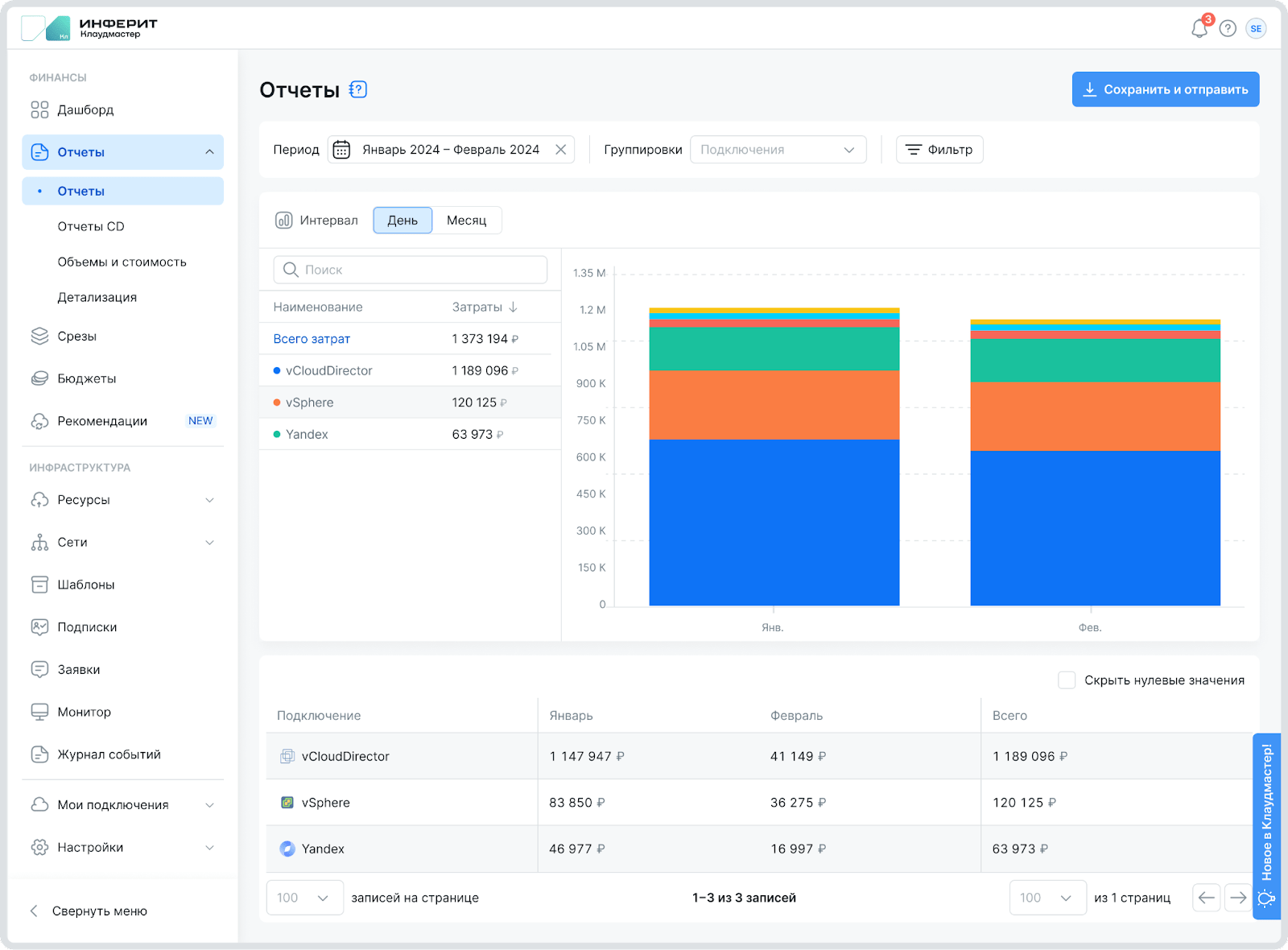1288x950 pixels.
Task: Expand the Сети sidebar section
Action: [209, 543]
